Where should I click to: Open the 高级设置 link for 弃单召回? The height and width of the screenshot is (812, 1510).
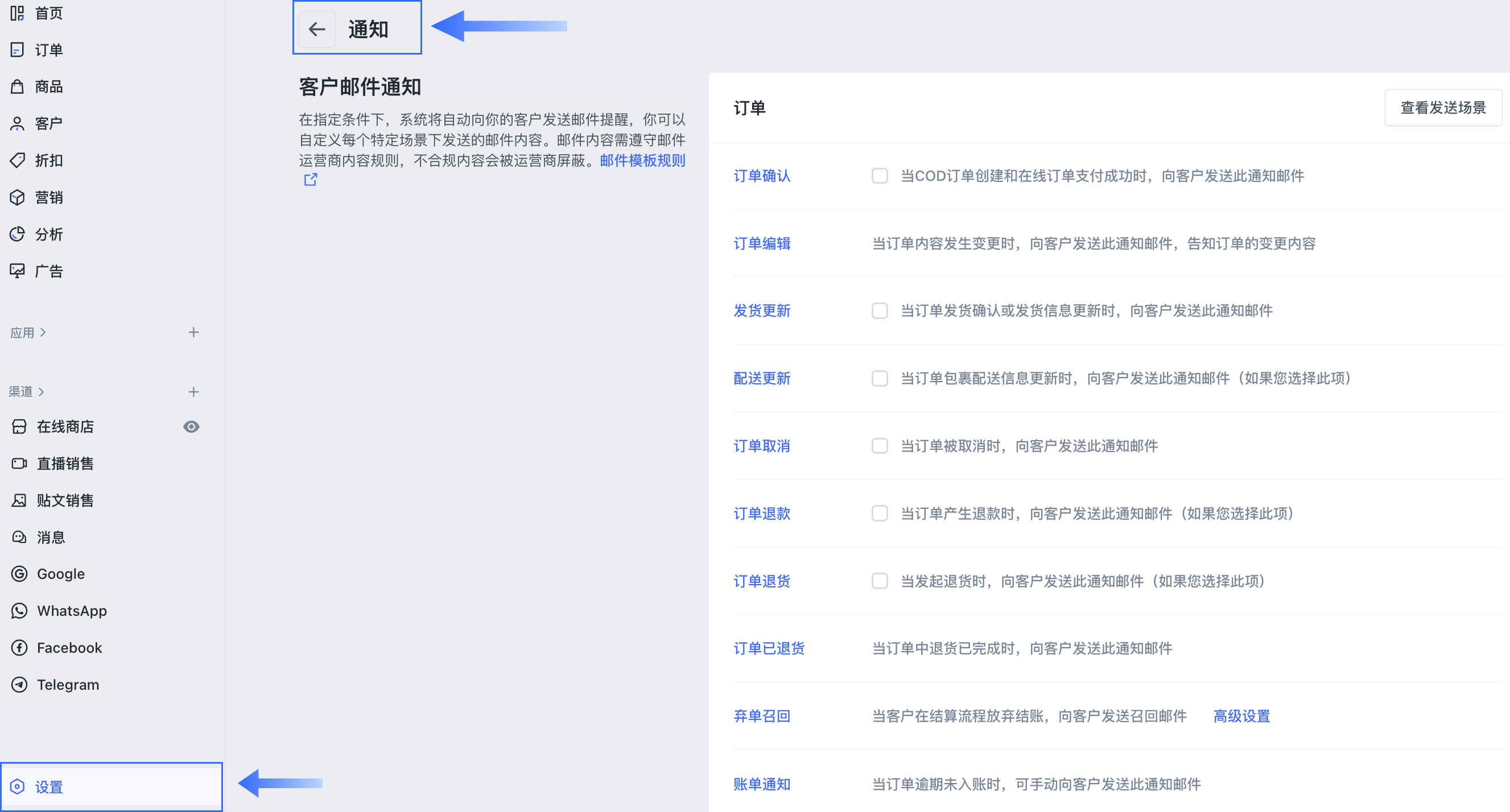click(x=1241, y=716)
